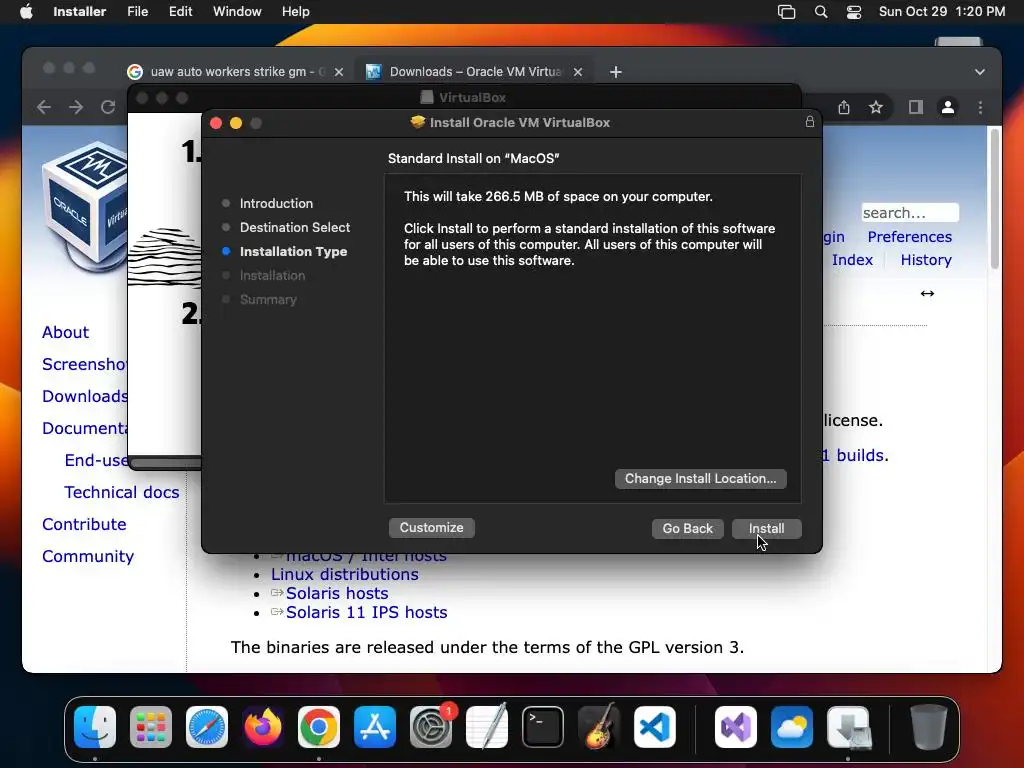Open the Edit menu
The image size is (1024, 768).
(x=180, y=12)
